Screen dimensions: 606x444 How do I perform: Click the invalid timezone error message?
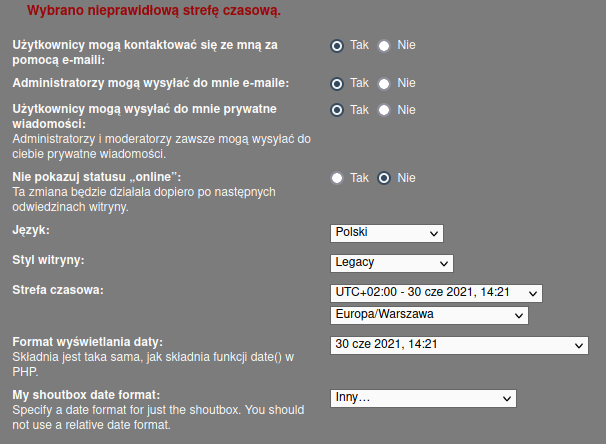(x=154, y=10)
